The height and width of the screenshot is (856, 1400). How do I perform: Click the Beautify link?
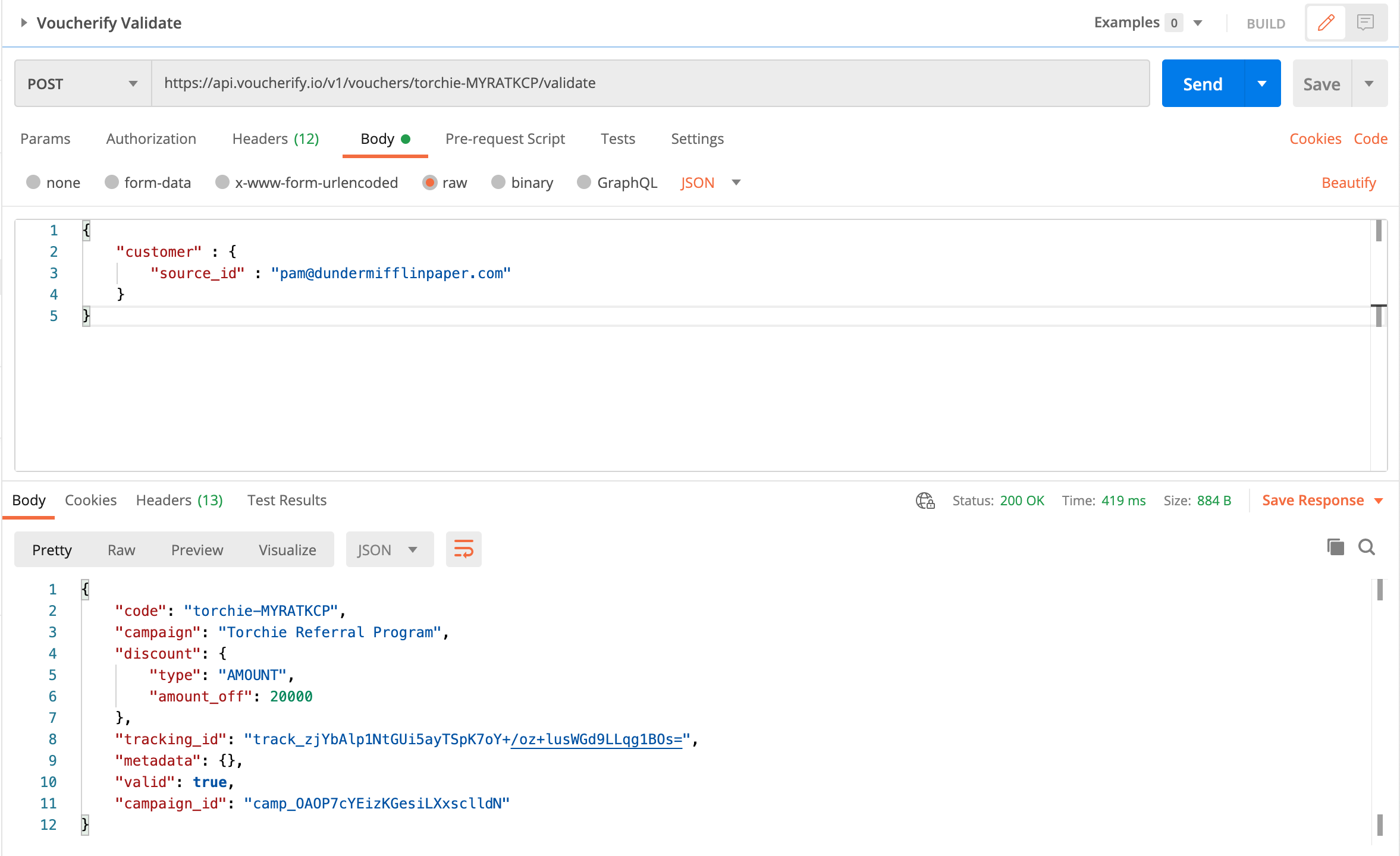pyautogui.click(x=1348, y=182)
